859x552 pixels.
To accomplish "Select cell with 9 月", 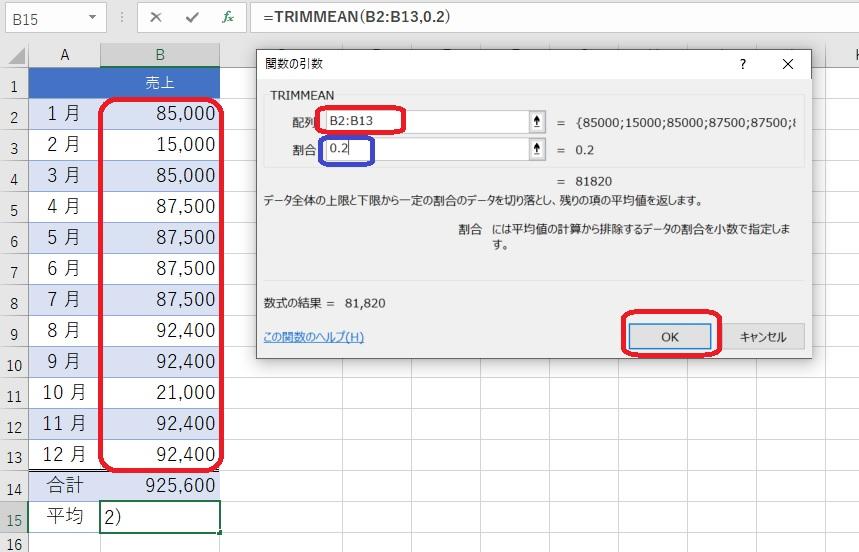I will click(x=65, y=361).
